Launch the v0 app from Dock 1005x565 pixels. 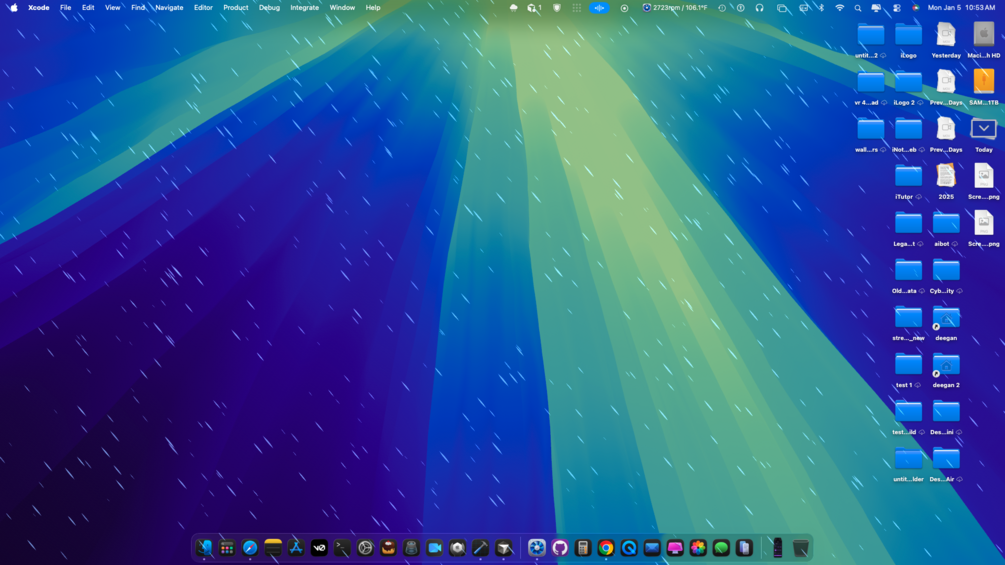319,548
